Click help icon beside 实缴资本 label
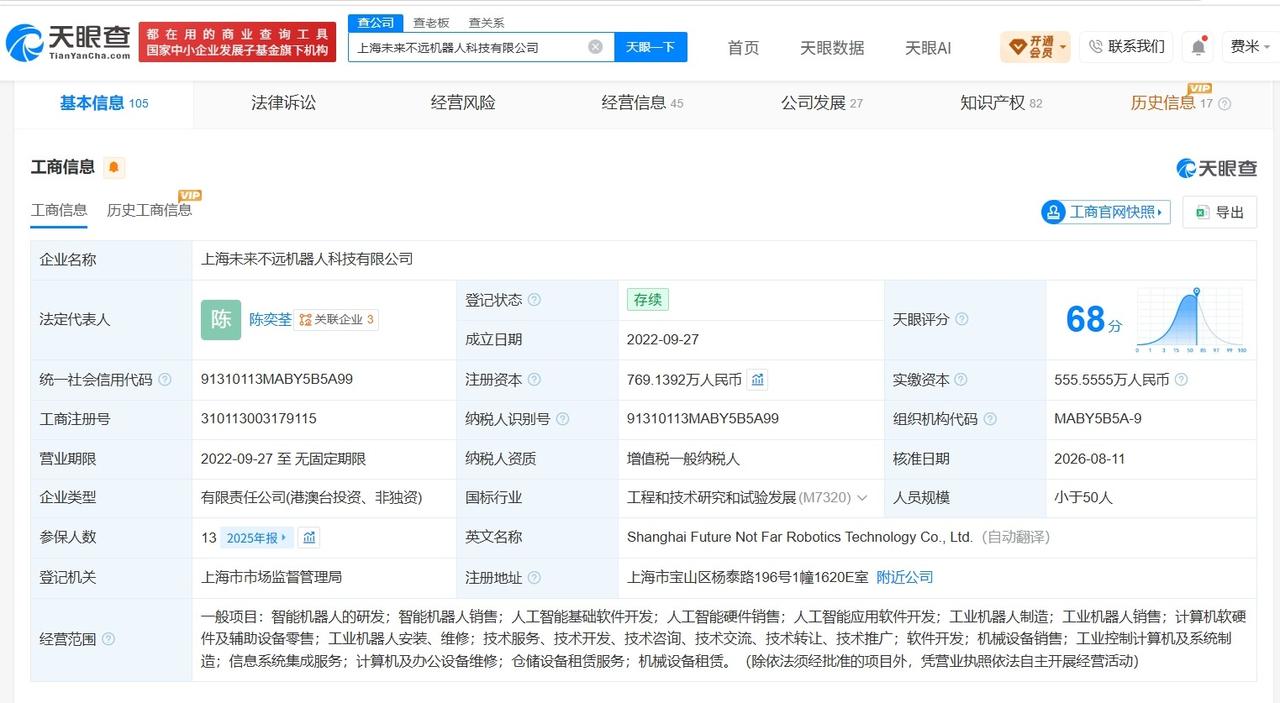The width and height of the screenshot is (1280, 703). coord(961,380)
